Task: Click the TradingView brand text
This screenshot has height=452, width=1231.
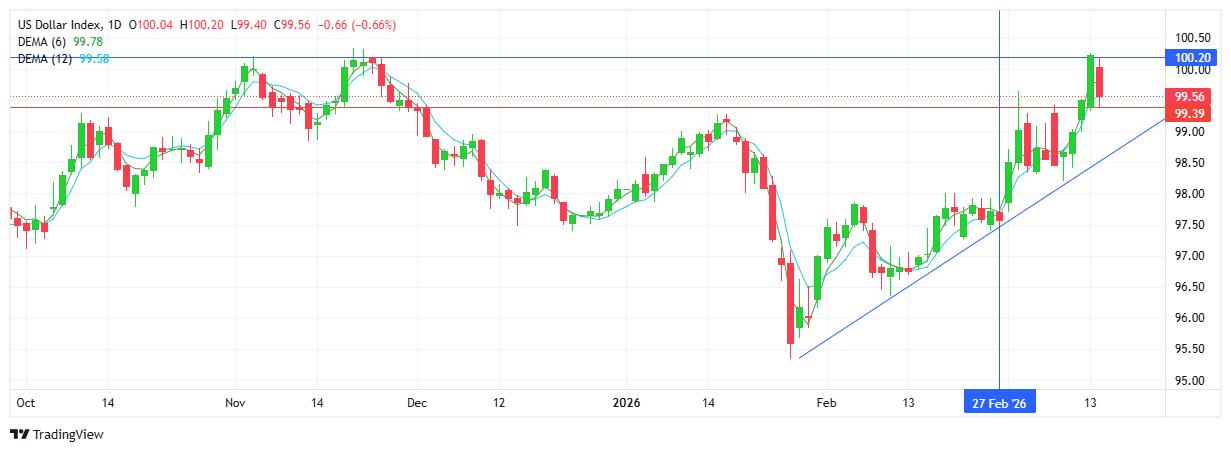Action: pos(68,435)
